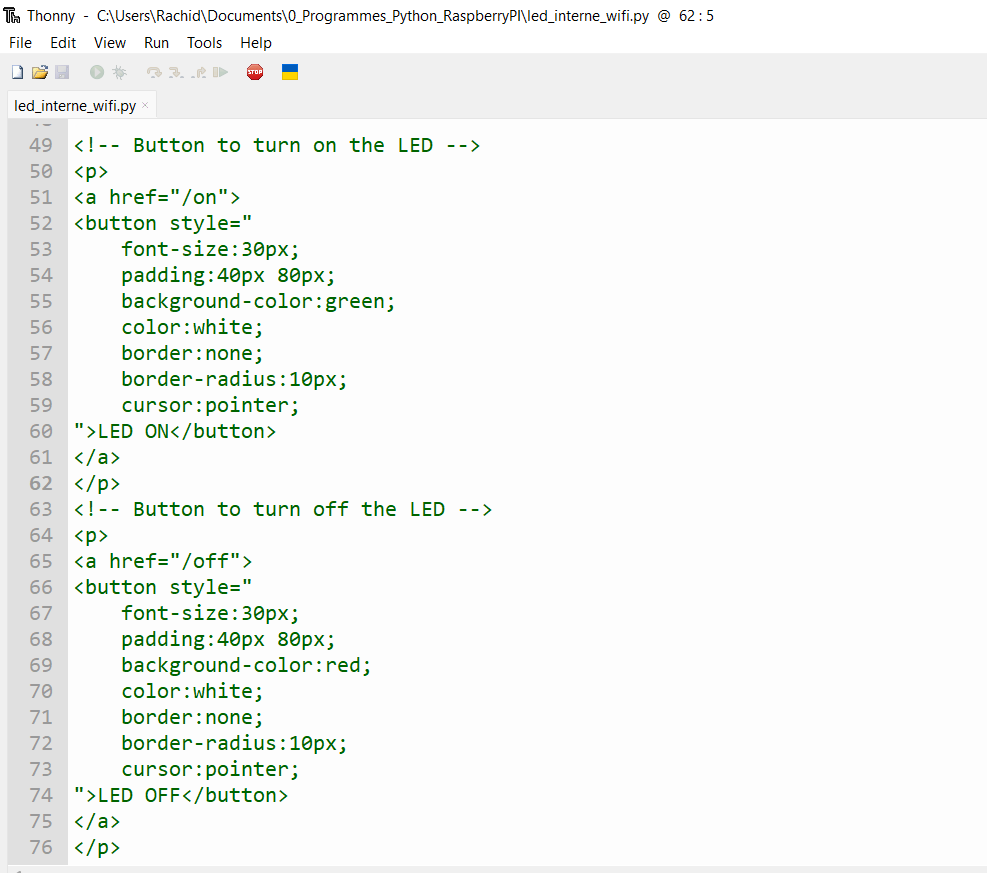Open the File menu

click(x=20, y=43)
